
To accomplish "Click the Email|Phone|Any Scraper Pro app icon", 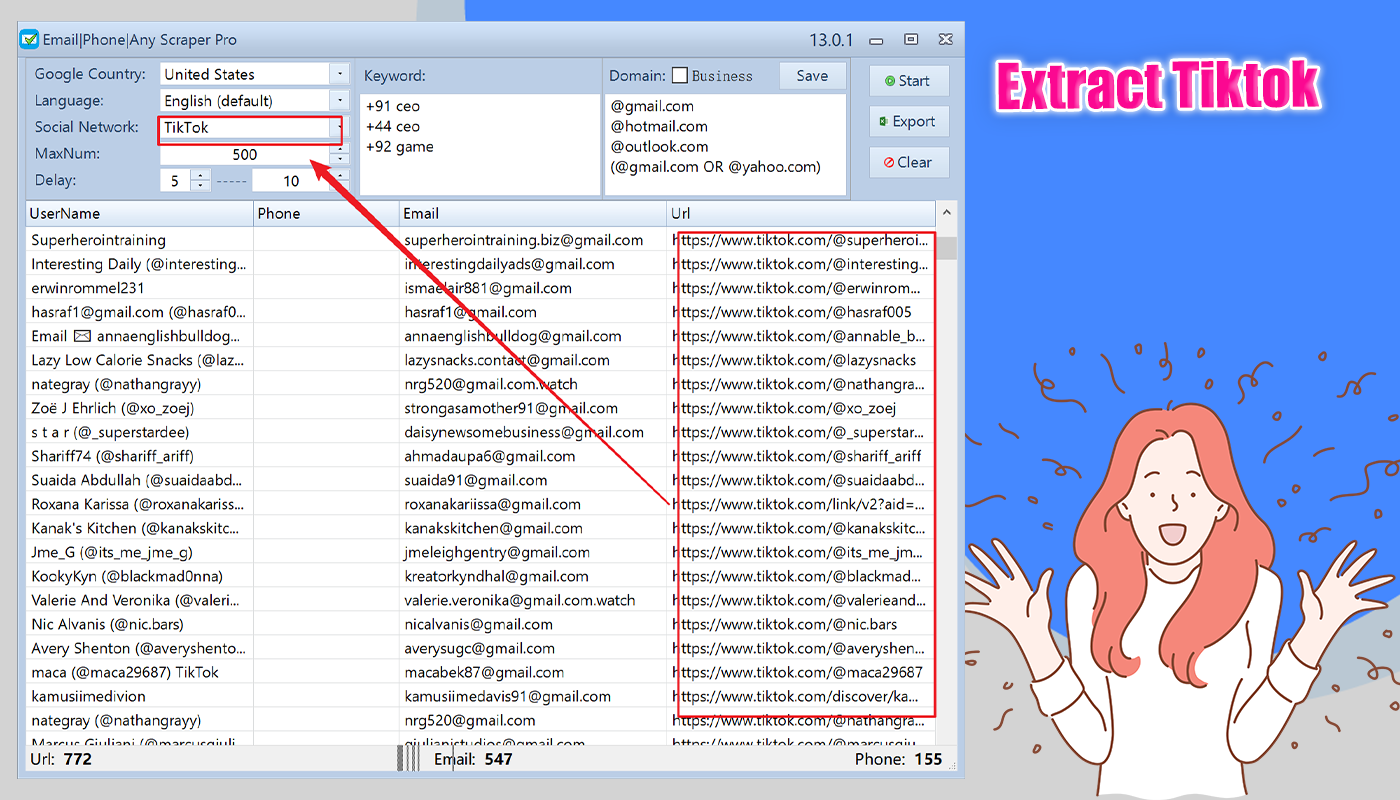I will click(x=30, y=41).
